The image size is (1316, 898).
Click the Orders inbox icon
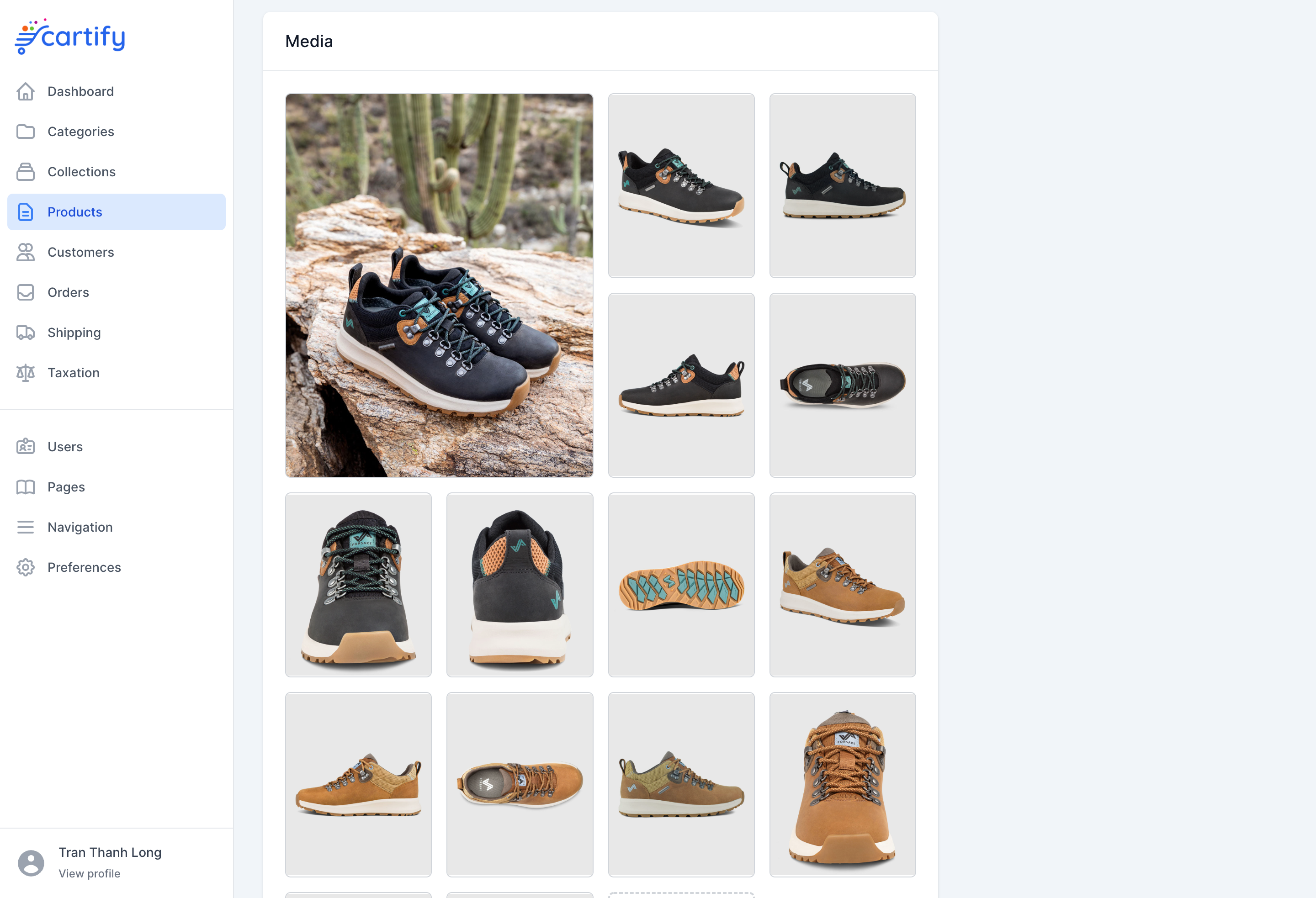pos(26,292)
